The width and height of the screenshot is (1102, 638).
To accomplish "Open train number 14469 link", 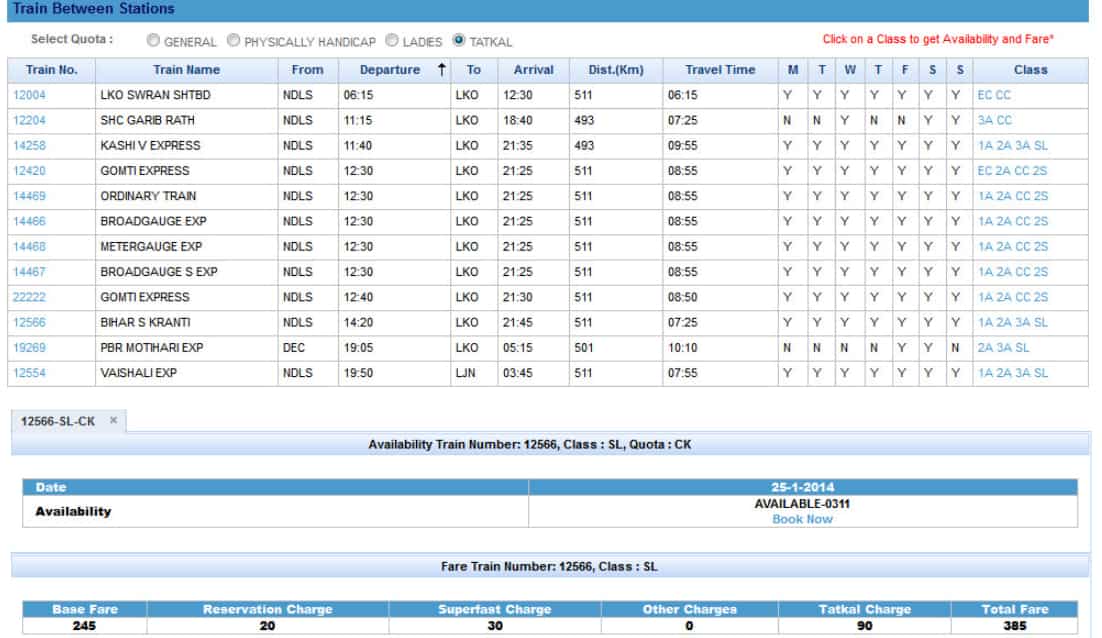I will tap(29, 196).
